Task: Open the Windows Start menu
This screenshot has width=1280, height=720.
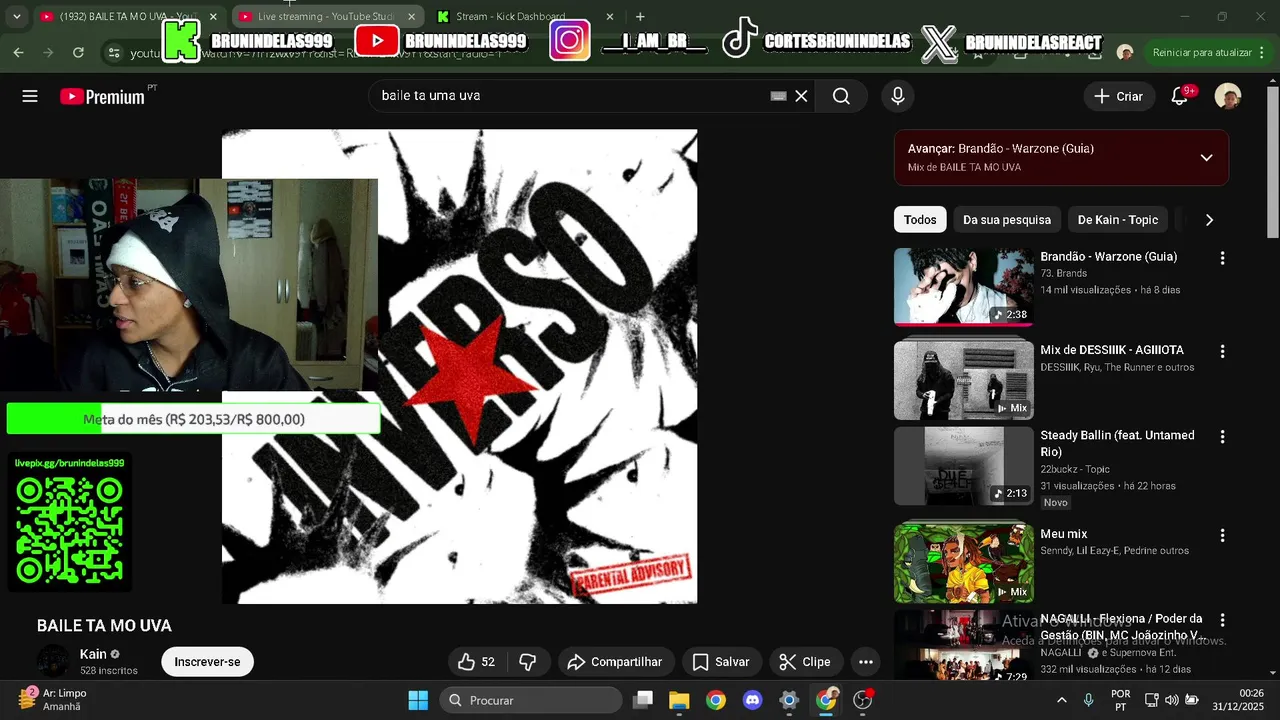Action: (x=418, y=700)
